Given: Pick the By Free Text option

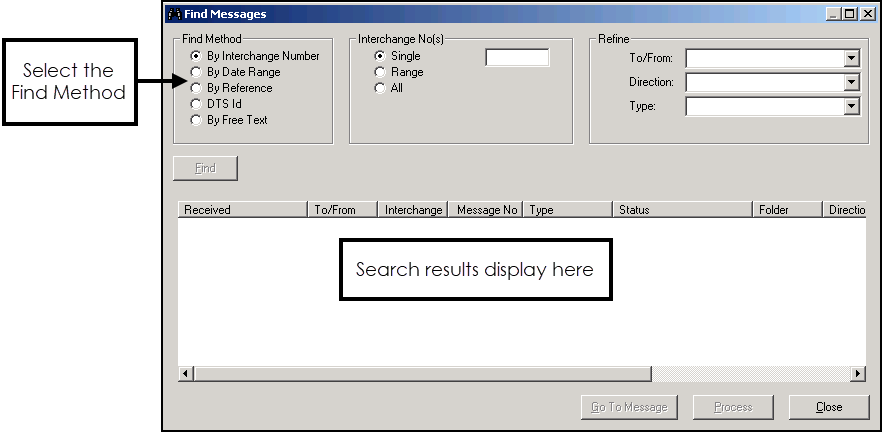Looking at the screenshot, I should [196, 120].
